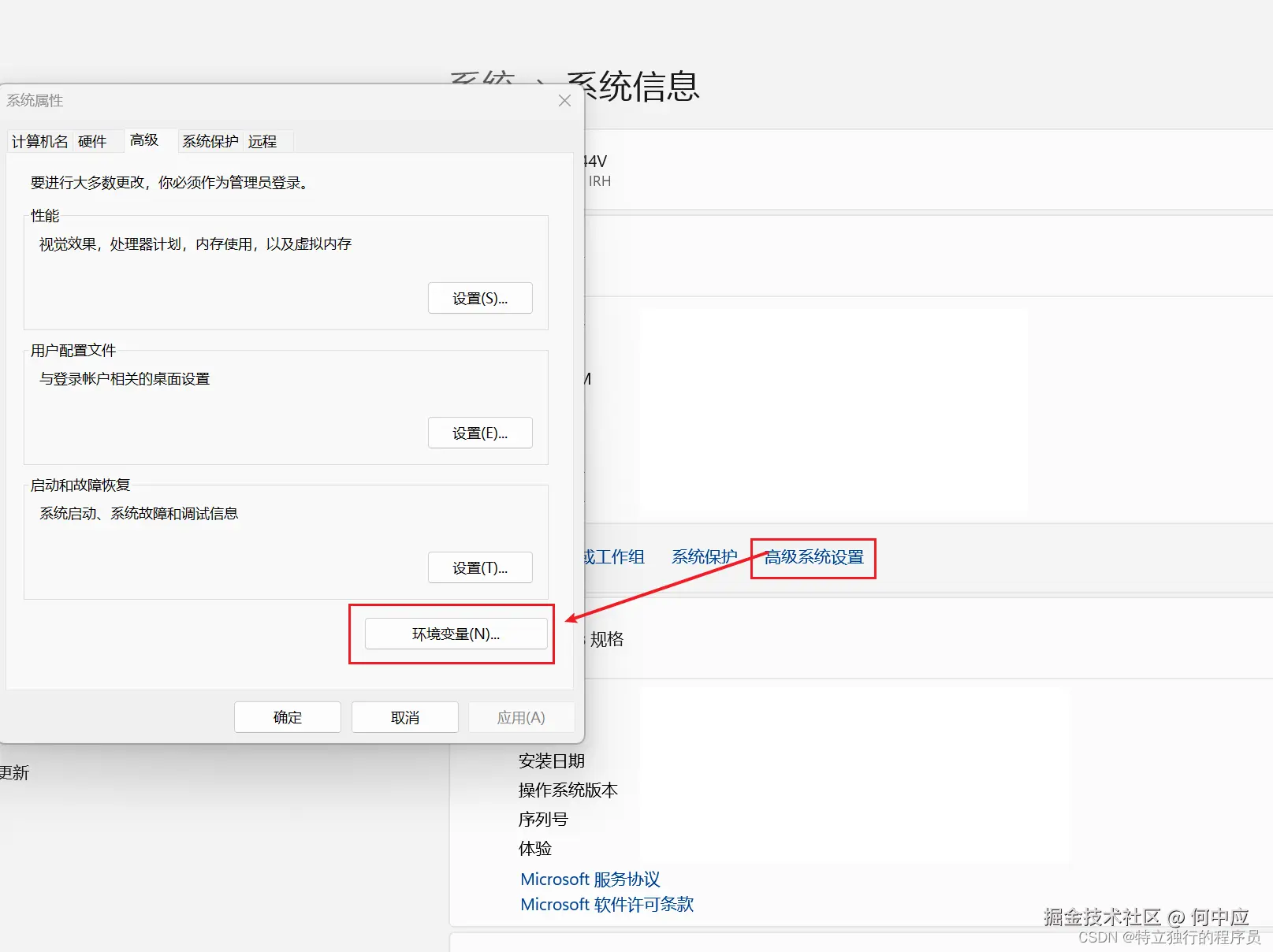Click 设置(E) under 用户配置文件
Viewport: 1273px width, 952px height.
[x=480, y=432]
